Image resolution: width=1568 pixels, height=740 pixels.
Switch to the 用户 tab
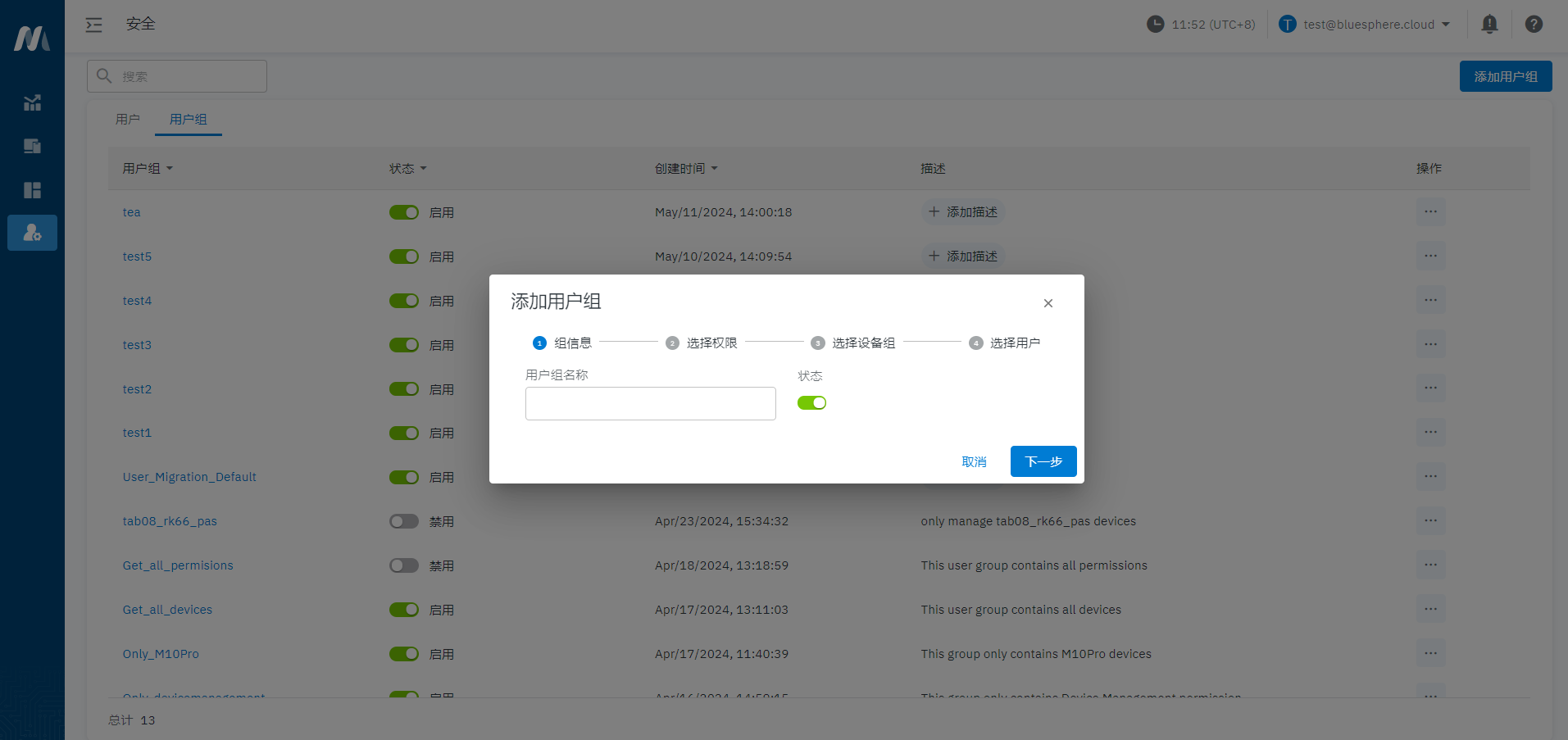(x=127, y=120)
